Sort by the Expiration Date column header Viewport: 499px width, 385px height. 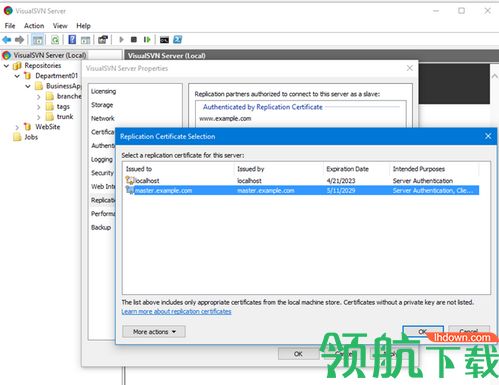(x=356, y=169)
